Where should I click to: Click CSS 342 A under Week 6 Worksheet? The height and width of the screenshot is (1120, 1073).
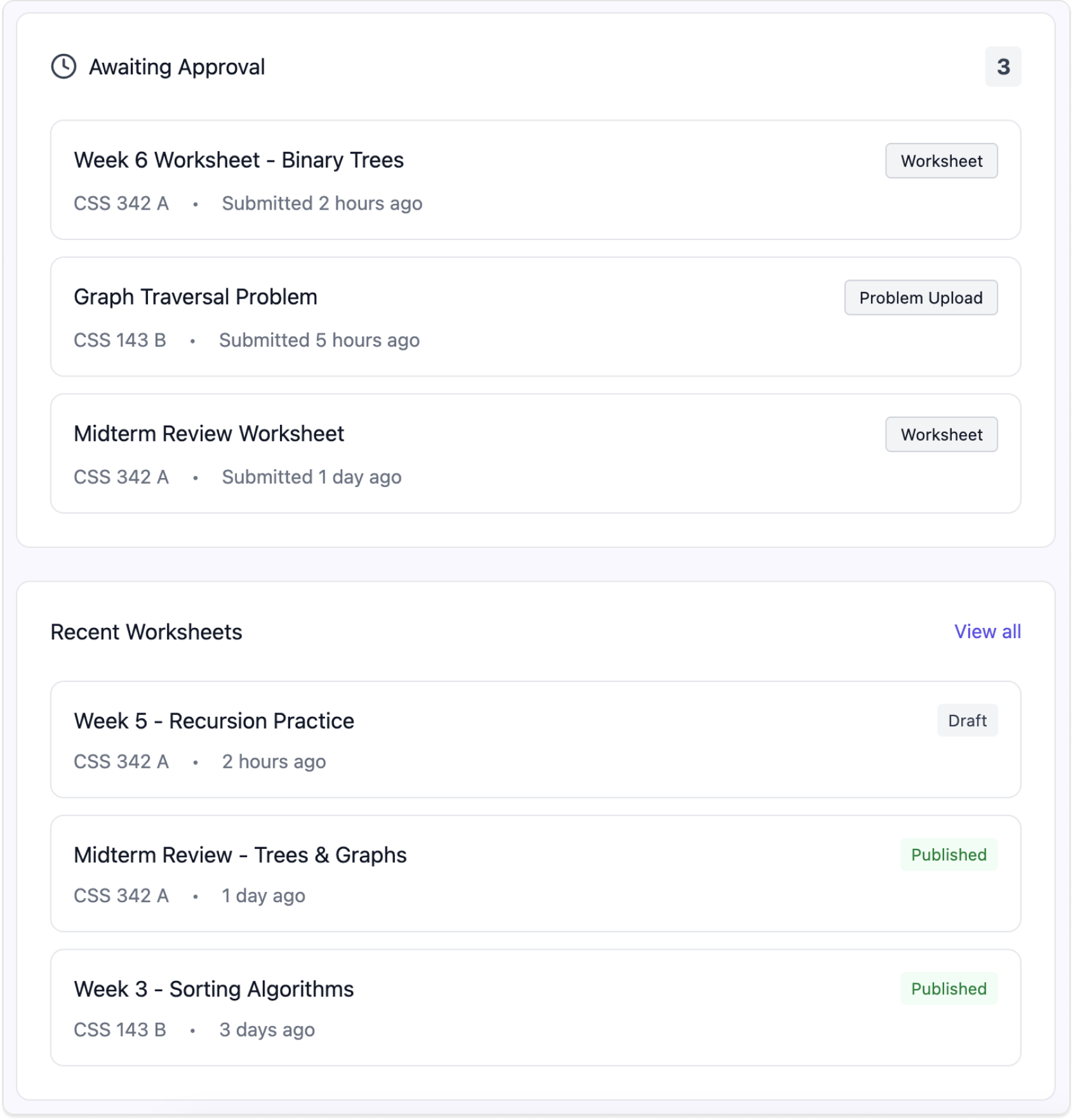(121, 203)
